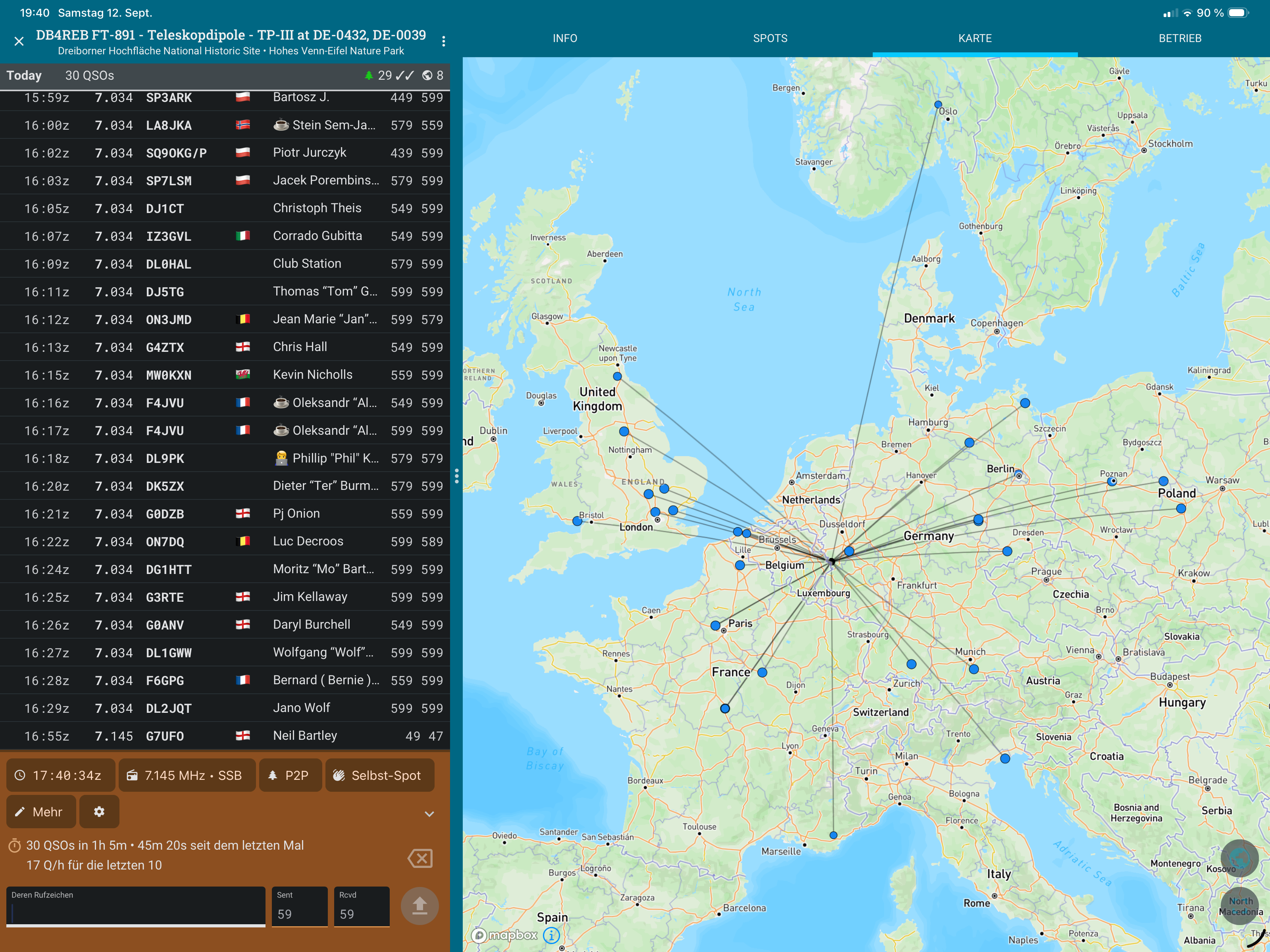Open the Mehr options button
The width and height of the screenshot is (1270, 952).
41,812
